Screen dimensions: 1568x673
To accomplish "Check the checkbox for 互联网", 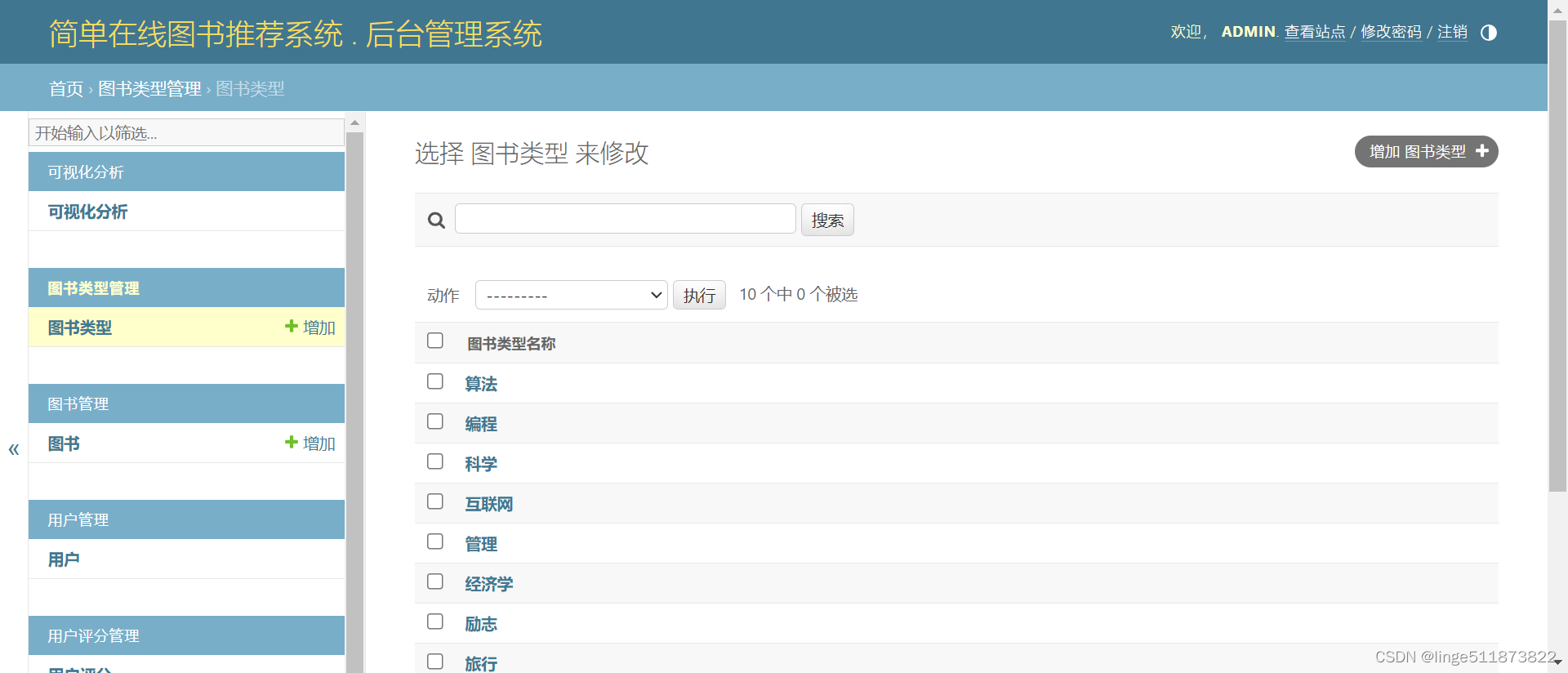I will click(x=435, y=501).
